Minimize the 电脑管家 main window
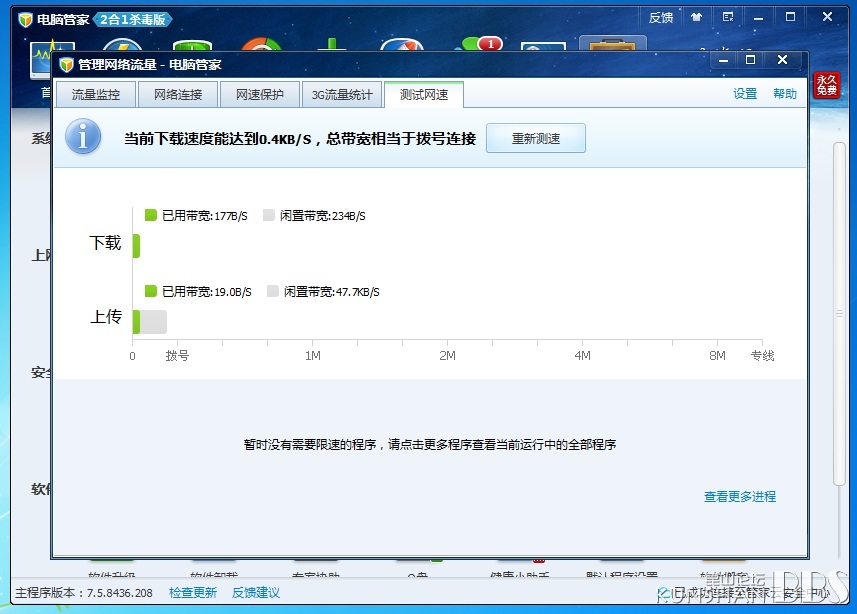857x614 pixels. [x=758, y=17]
